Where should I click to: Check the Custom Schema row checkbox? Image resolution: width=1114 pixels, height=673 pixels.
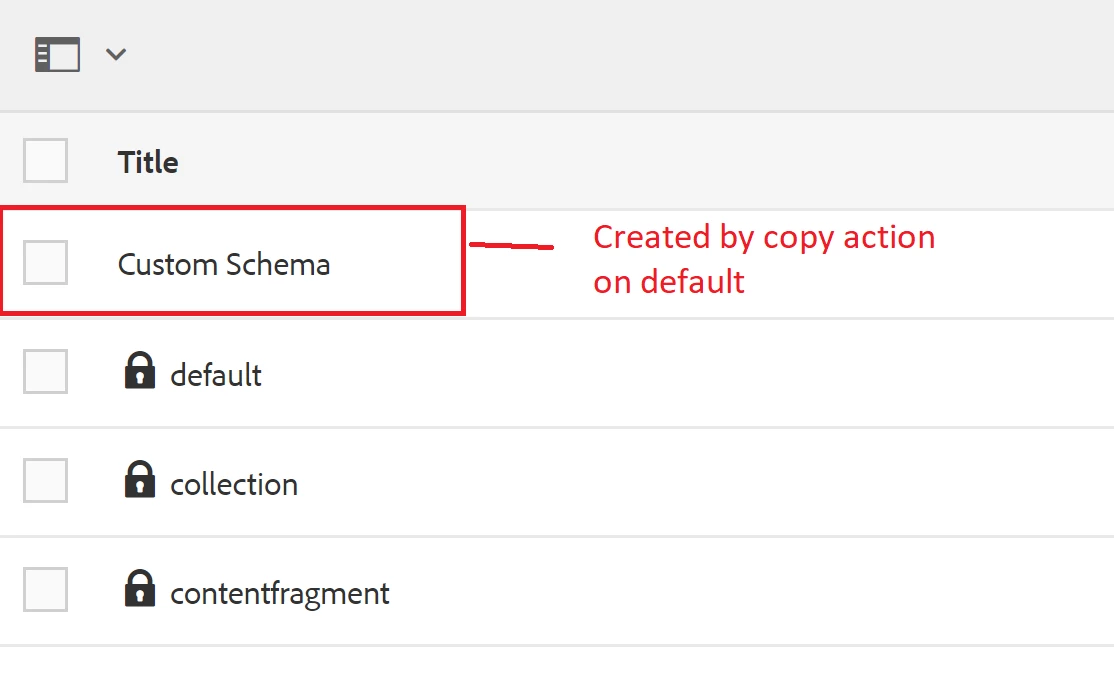(45, 263)
